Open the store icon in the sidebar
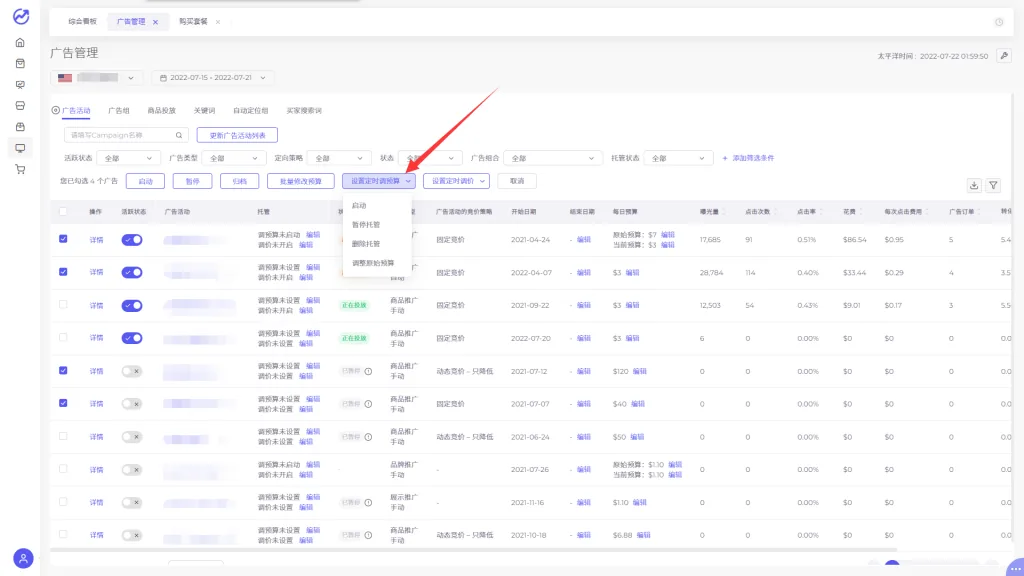This screenshot has height=576, width=1024. [20, 106]
